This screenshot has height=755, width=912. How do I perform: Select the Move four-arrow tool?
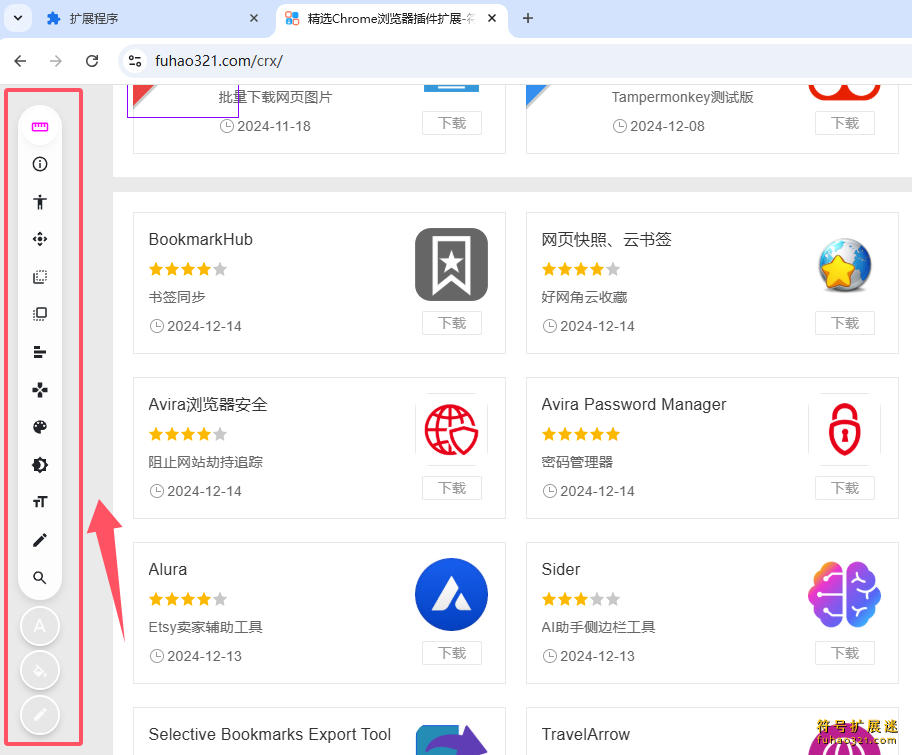40,239
